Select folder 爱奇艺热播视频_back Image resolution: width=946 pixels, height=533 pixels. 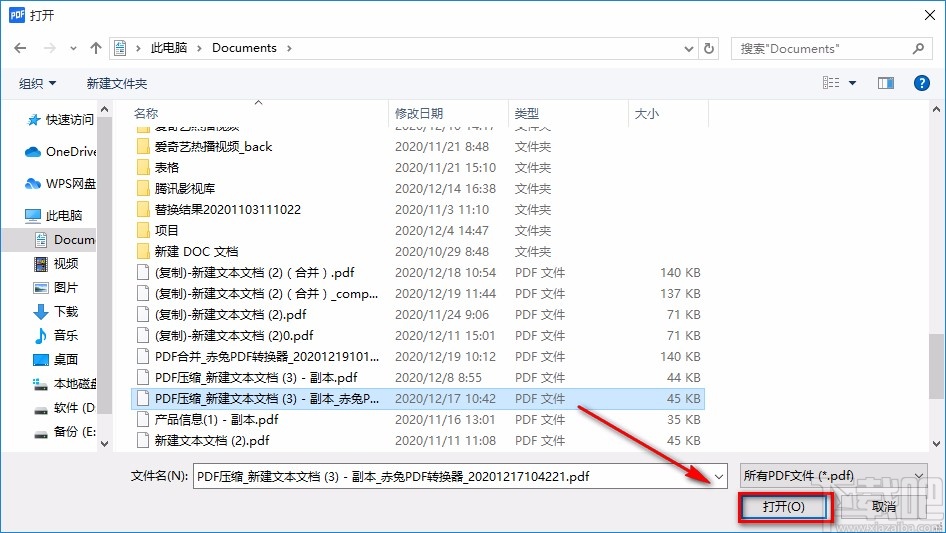[x=213, y=147]
